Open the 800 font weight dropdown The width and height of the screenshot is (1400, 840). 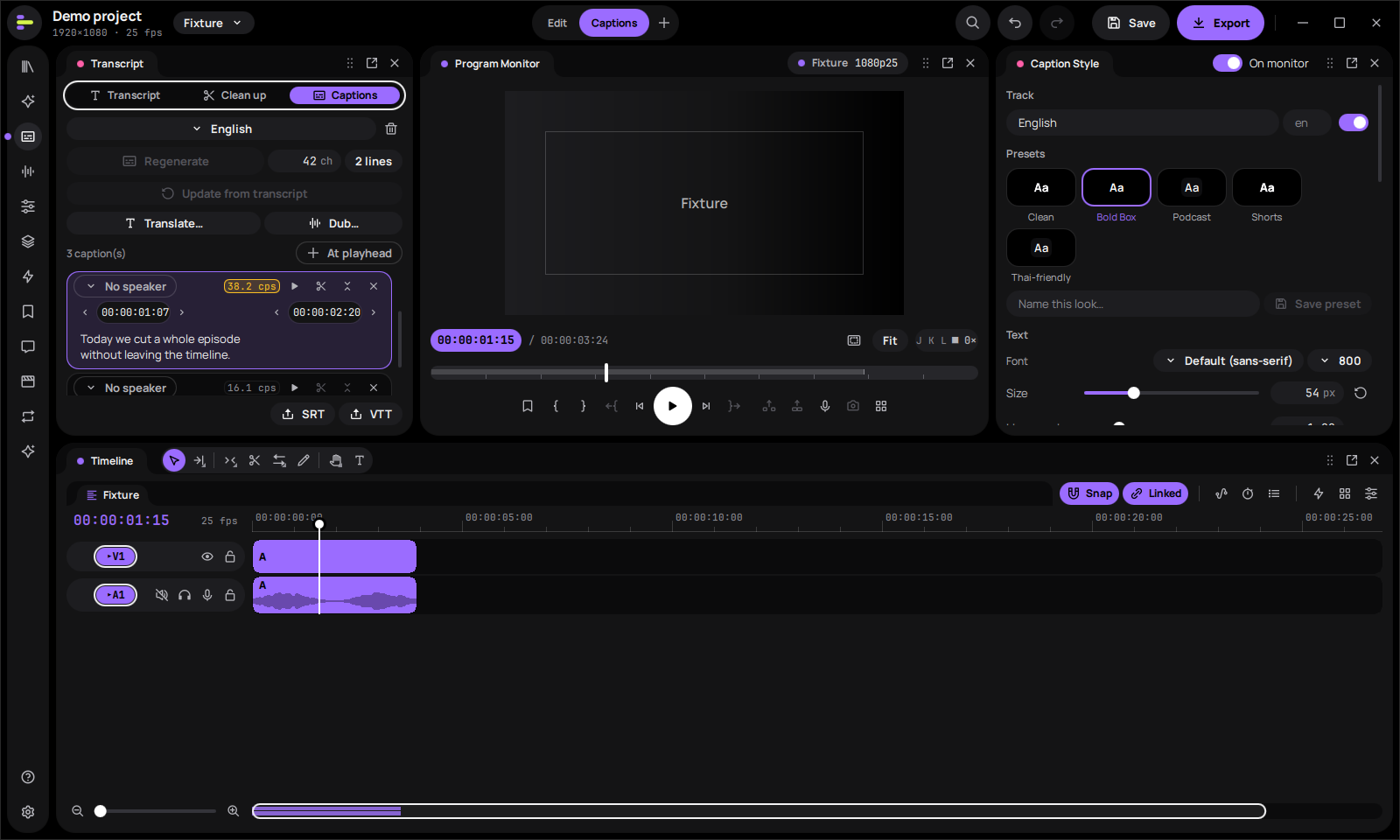coord(1340,360)
